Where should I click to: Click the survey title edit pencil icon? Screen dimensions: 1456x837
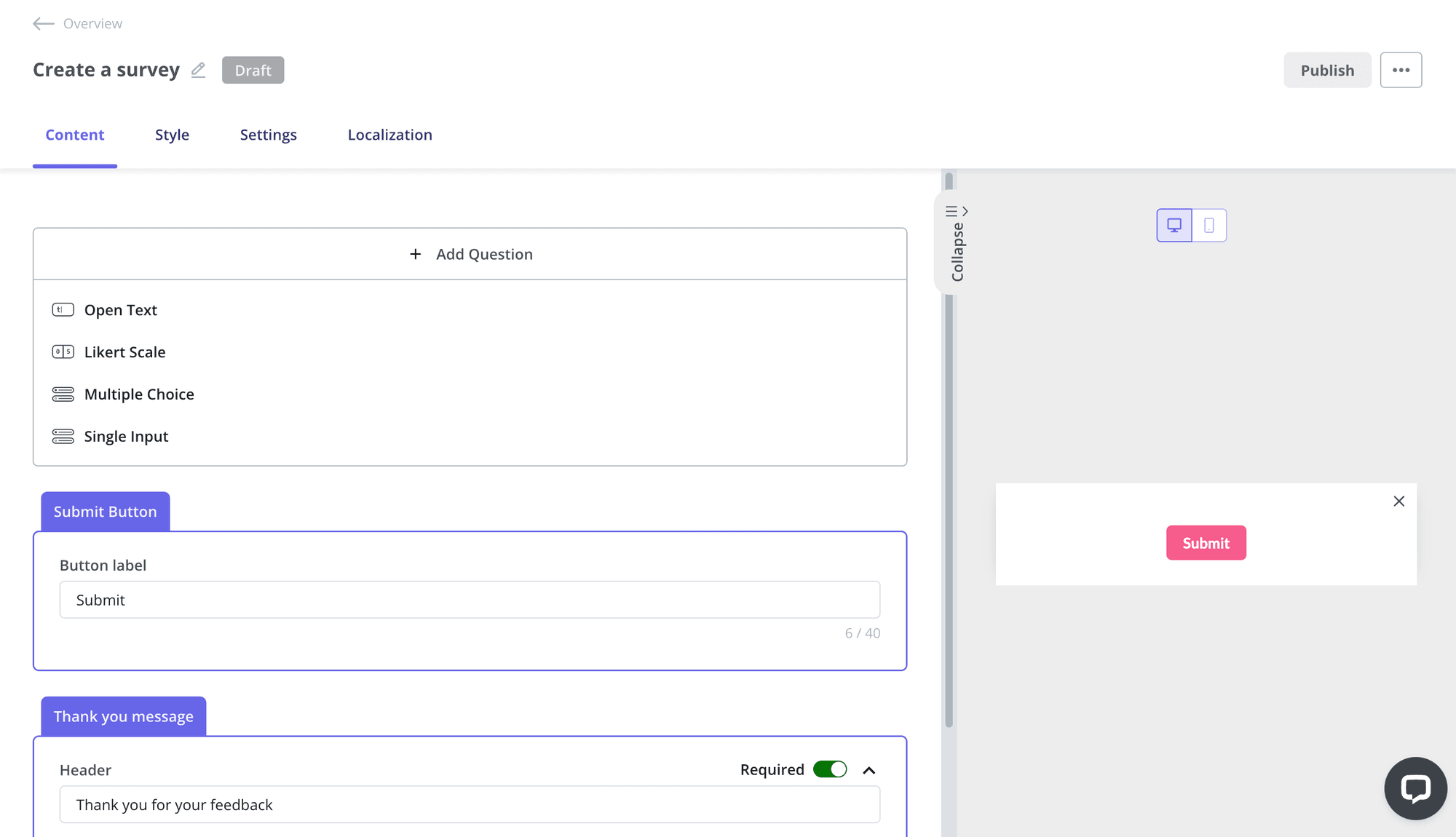pyautogui.click(x=199, y=70)
